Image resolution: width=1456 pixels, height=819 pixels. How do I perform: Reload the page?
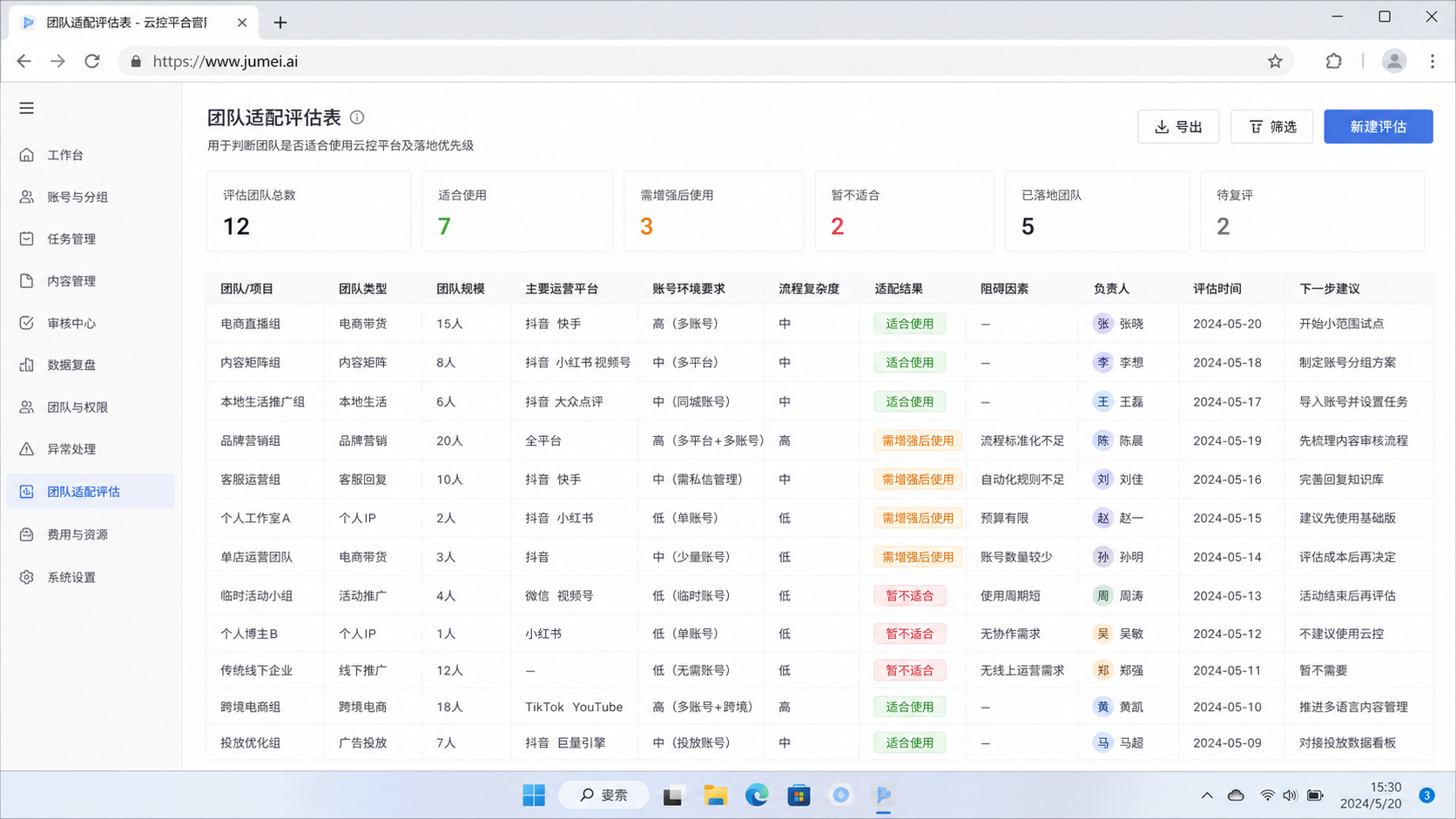[x=92, y=61]
